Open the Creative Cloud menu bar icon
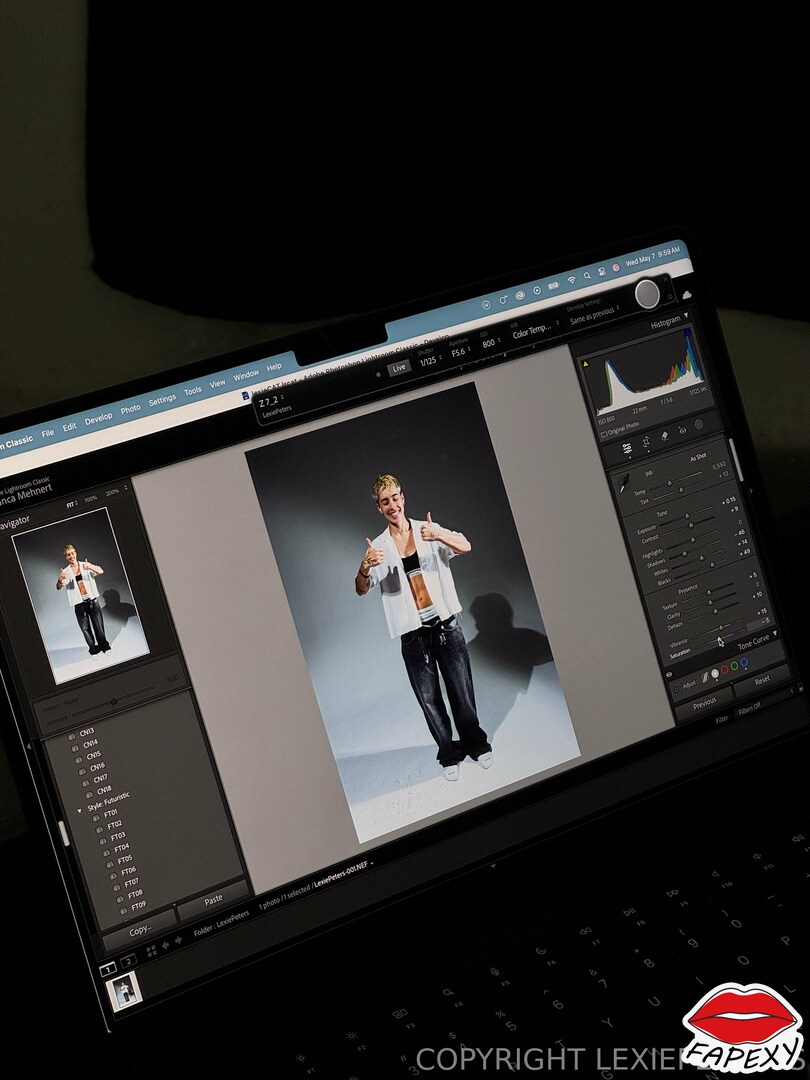 (520, 295)
